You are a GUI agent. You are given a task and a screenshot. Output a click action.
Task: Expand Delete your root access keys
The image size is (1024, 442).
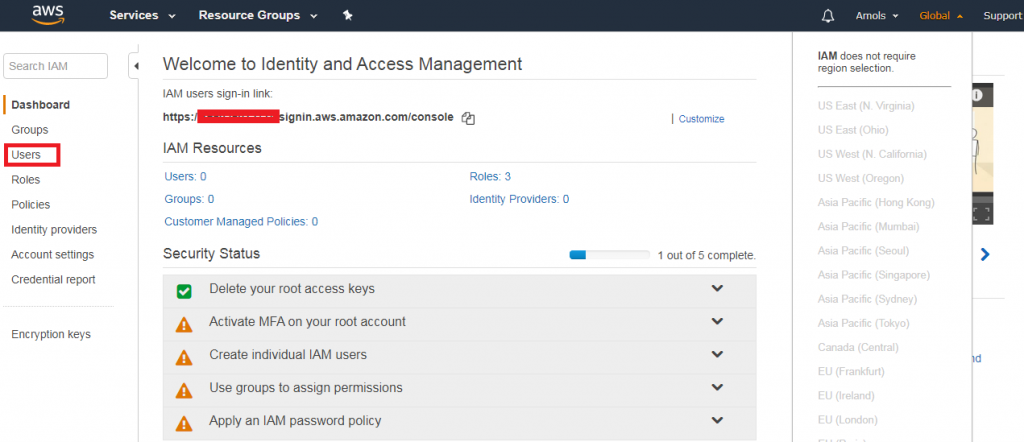coord(717,288)
